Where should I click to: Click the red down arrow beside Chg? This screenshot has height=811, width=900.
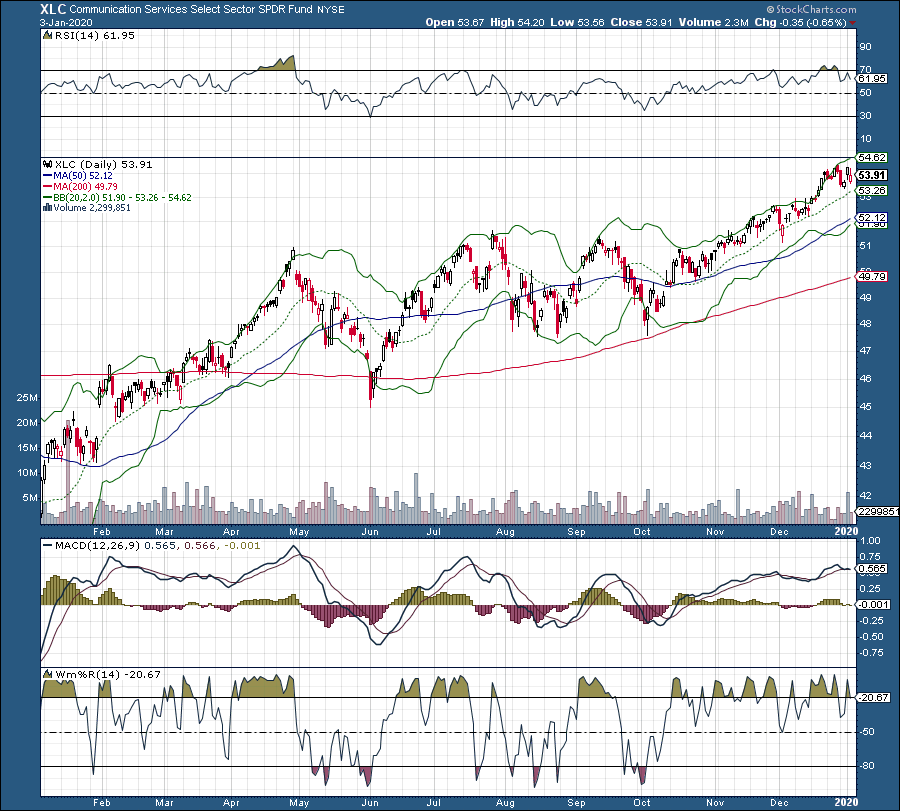click(x=852, y=23)
